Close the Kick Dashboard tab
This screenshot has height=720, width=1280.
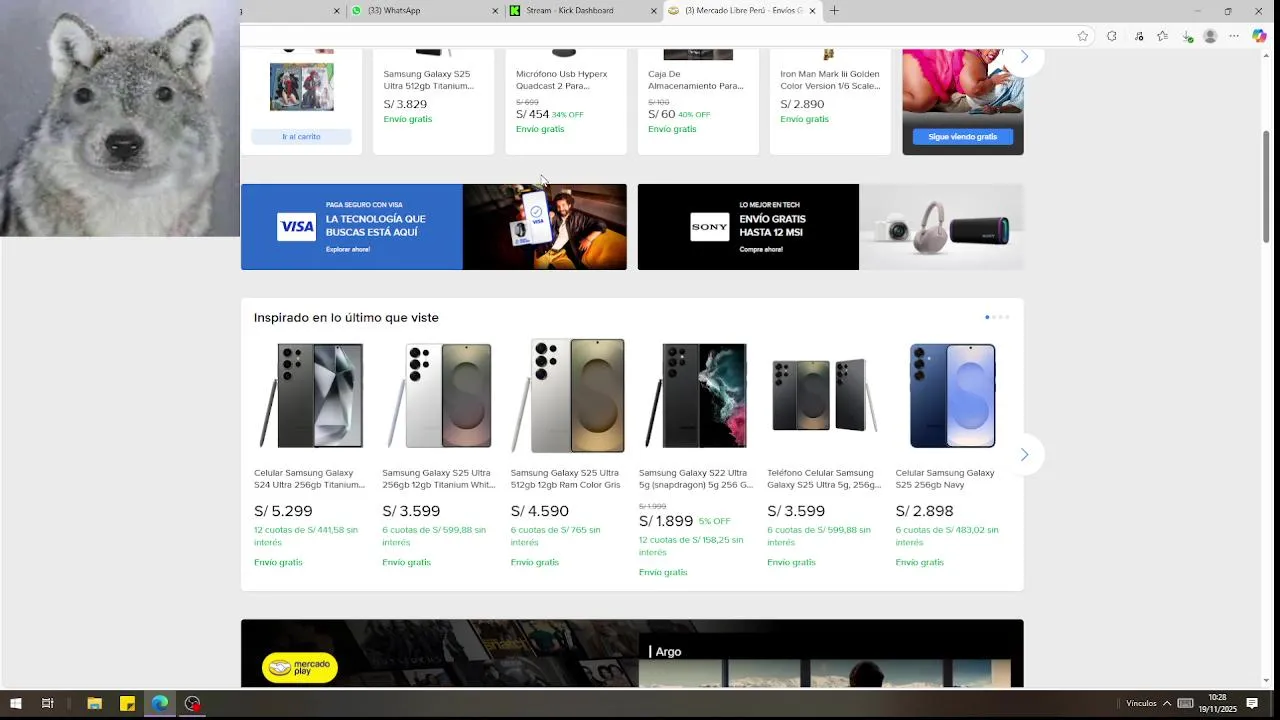[654, 11]
